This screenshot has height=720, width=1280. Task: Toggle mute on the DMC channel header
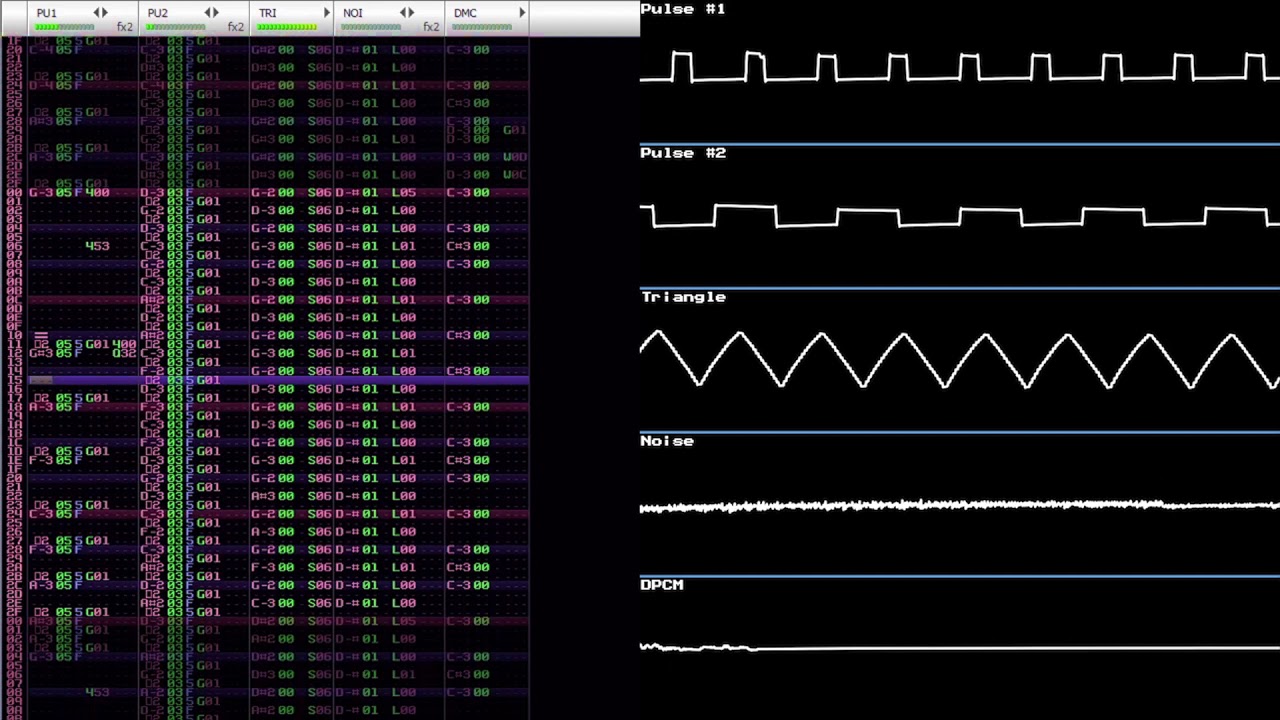click(465, 13)
